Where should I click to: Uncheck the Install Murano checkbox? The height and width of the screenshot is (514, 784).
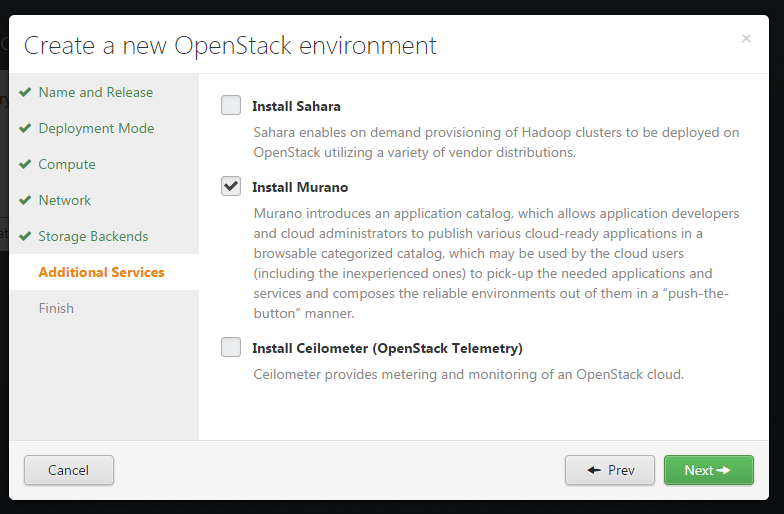[x=231, y=186]
